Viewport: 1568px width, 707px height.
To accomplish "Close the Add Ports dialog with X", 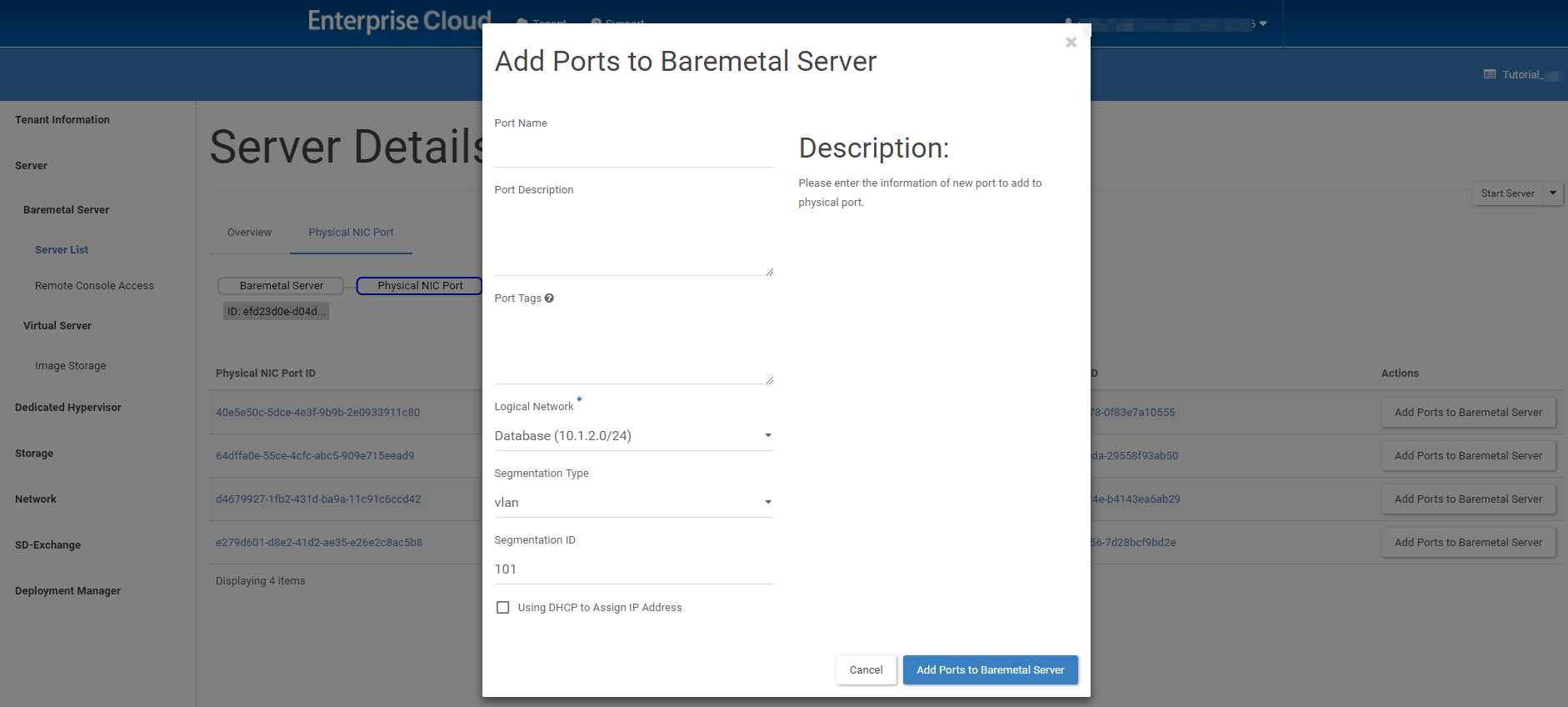I will (x=1071, y=43).
